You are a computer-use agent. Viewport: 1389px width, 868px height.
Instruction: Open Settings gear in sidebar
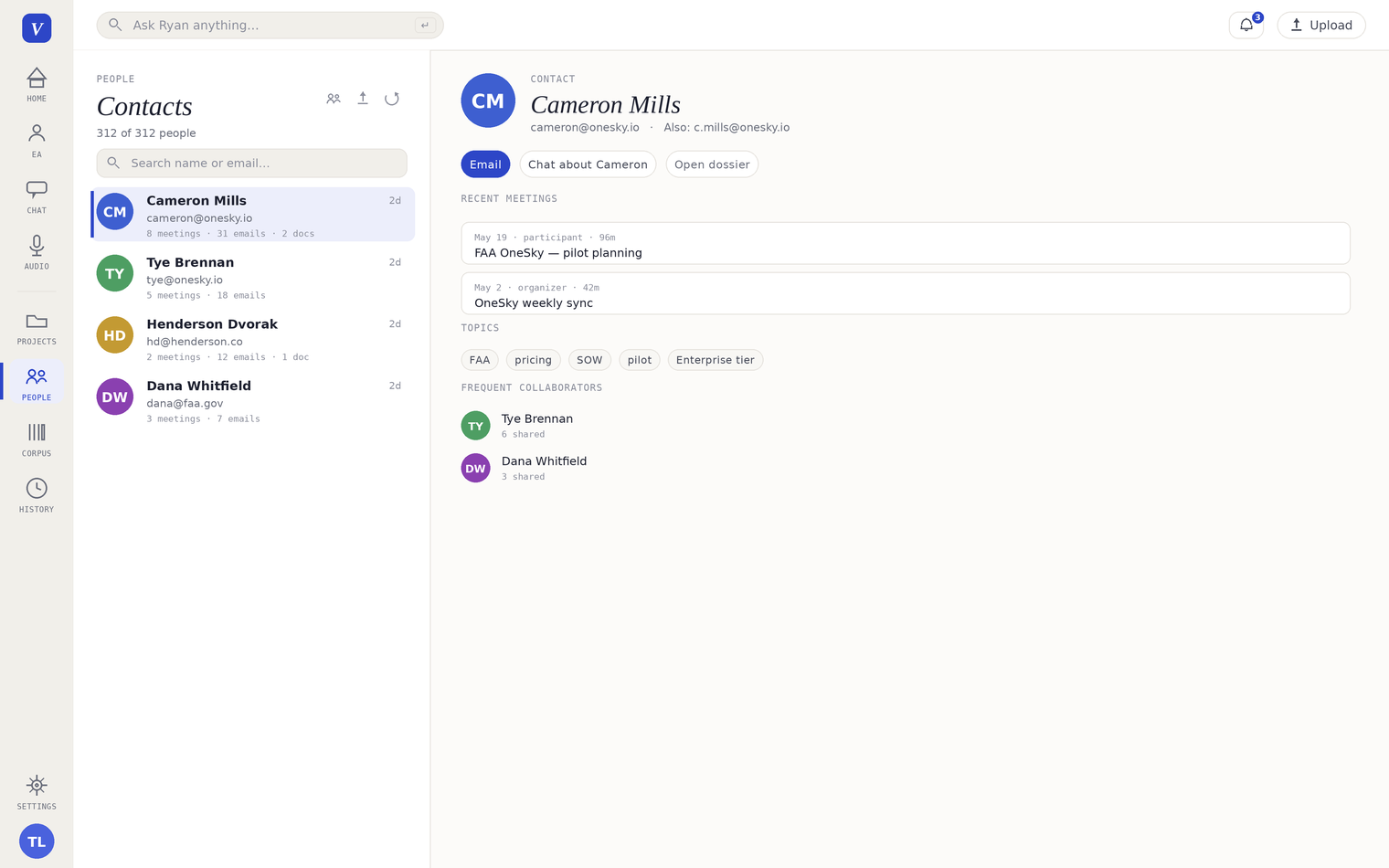click(x=37, y=792)
